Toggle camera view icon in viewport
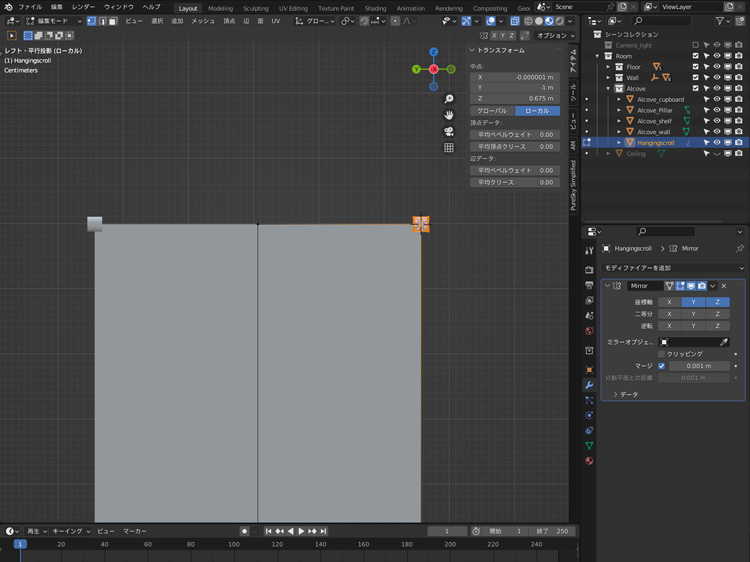Screen dimensions: 750x562 tap(449, 131)
